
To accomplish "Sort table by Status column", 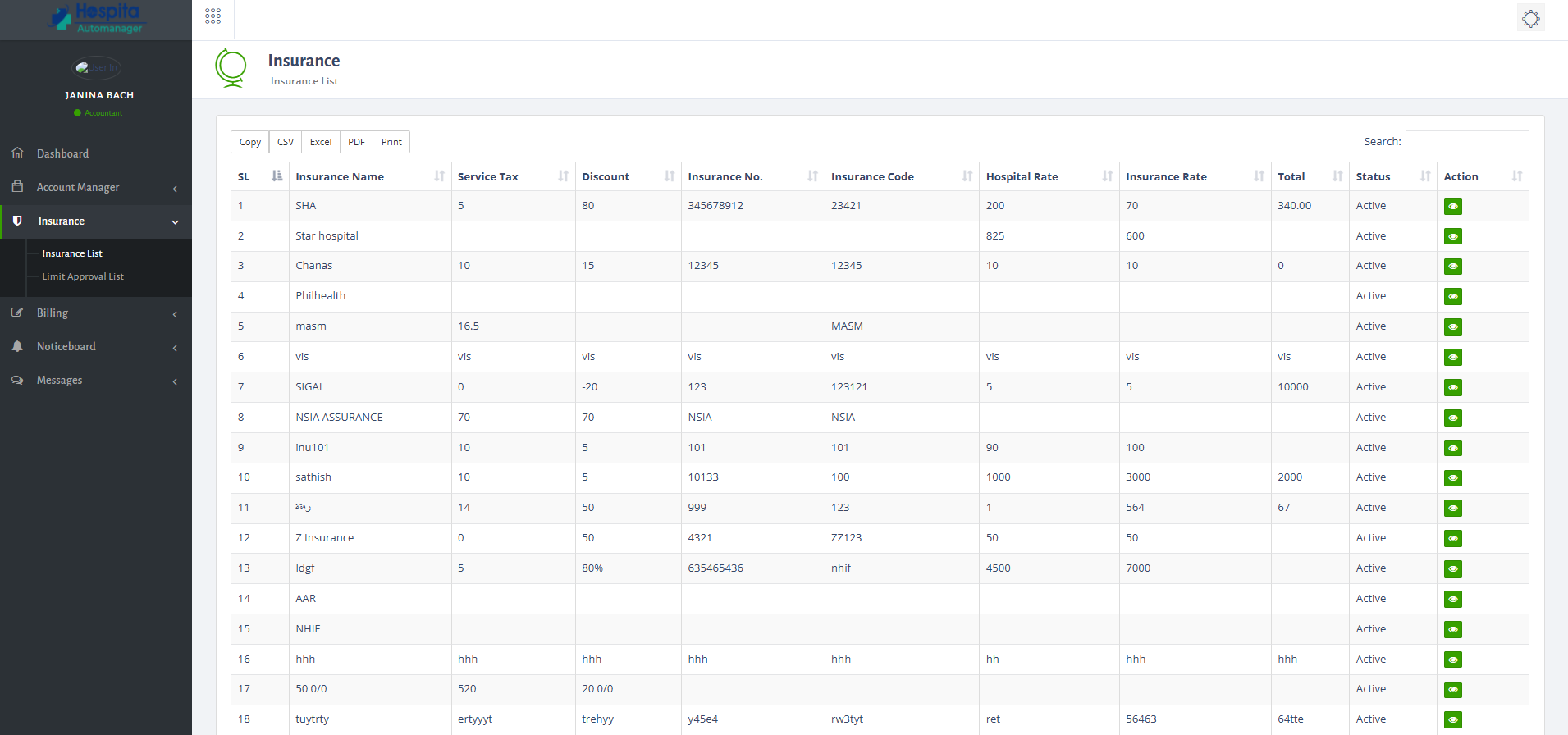I will click(1392, 176).
